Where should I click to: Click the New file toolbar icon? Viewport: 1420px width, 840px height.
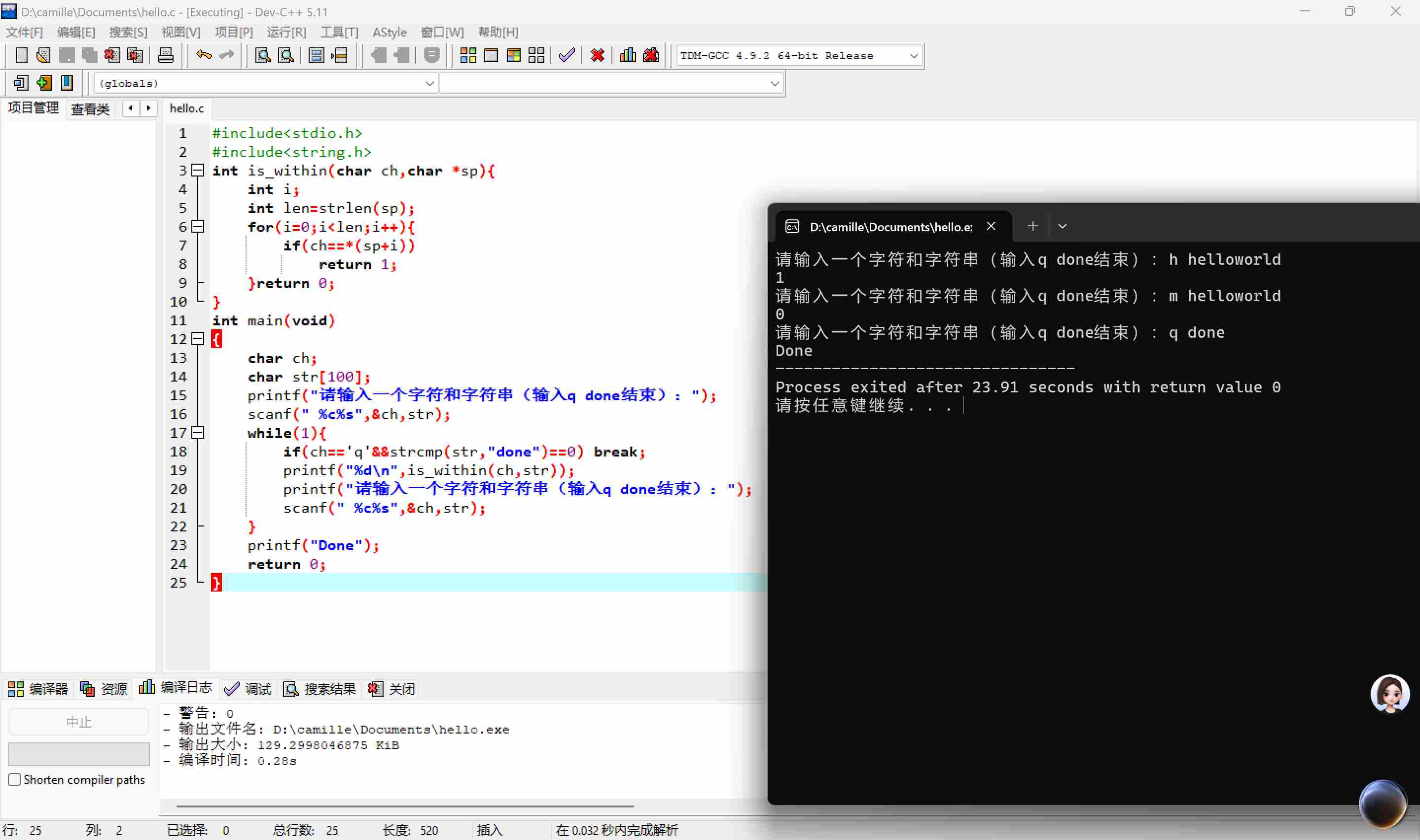(x=21, y=56)
